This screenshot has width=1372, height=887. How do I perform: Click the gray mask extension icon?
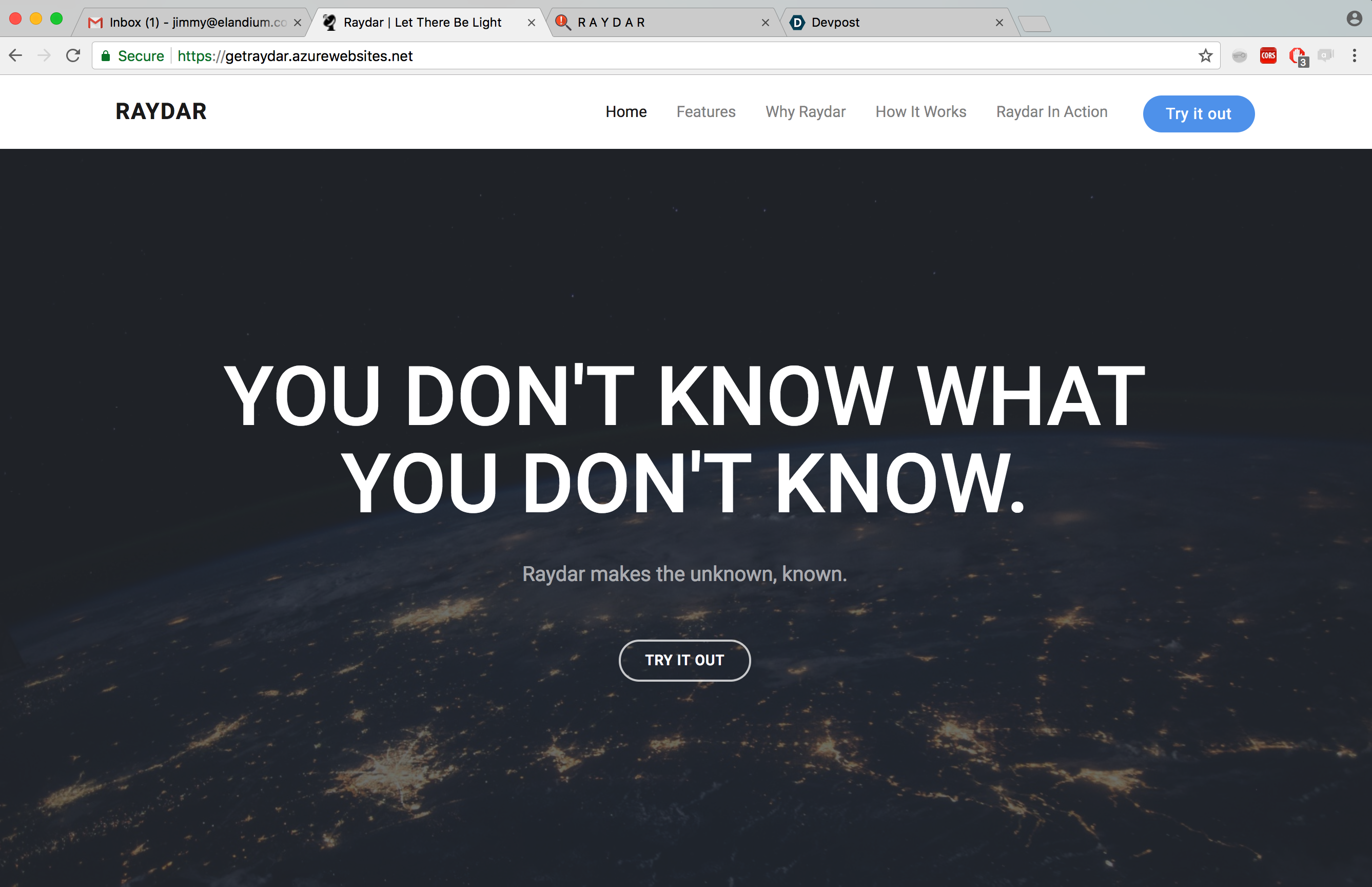click(1239, 56)
